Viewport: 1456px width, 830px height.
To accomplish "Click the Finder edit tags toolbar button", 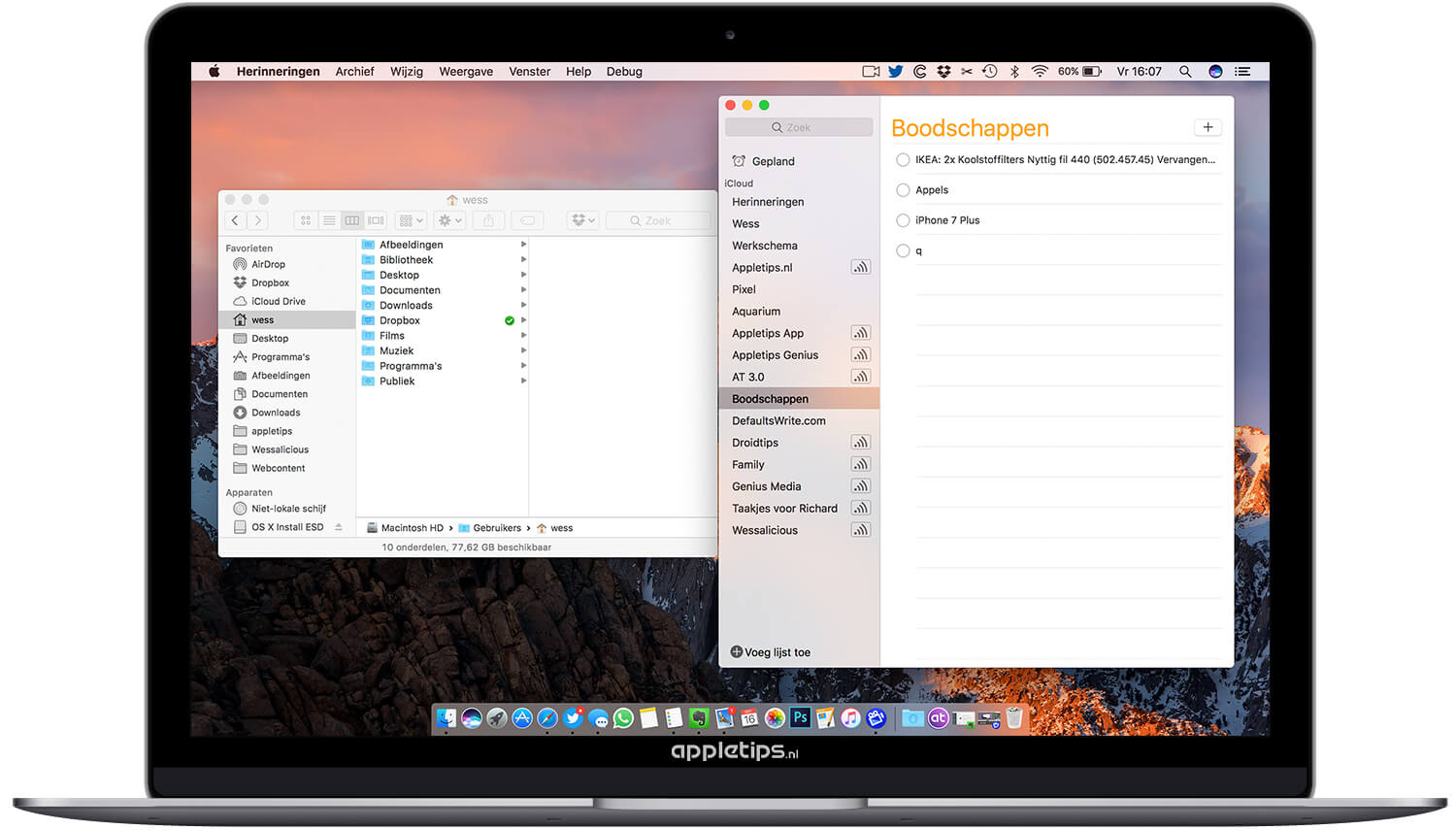I will [527, 220].
